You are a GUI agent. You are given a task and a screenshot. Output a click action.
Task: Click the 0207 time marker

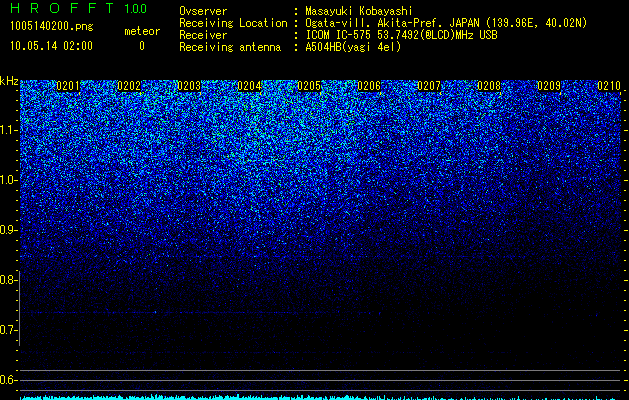click(x=429, y=86)
